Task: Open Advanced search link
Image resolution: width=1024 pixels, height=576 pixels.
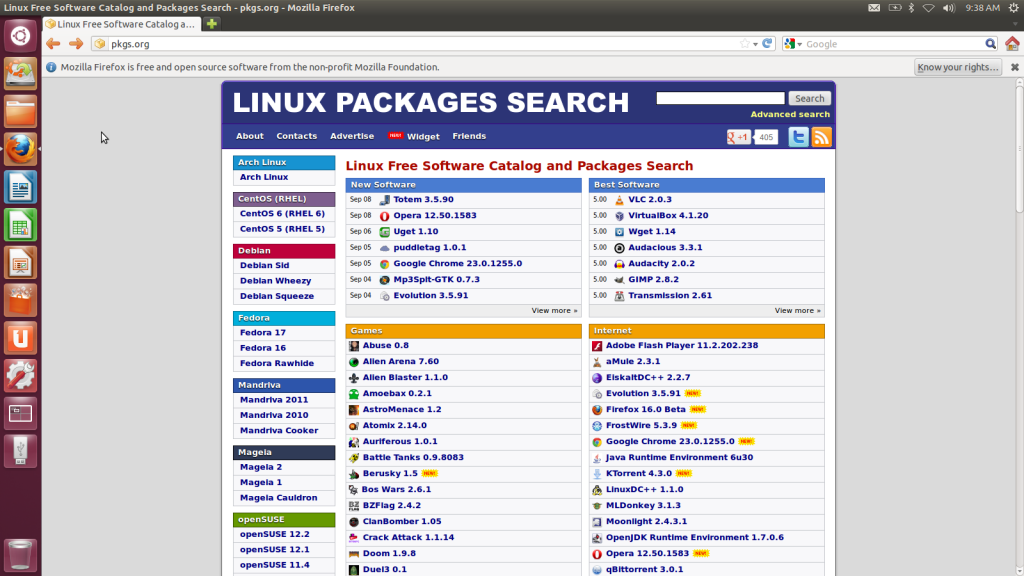Action: [x=790, y=114]
